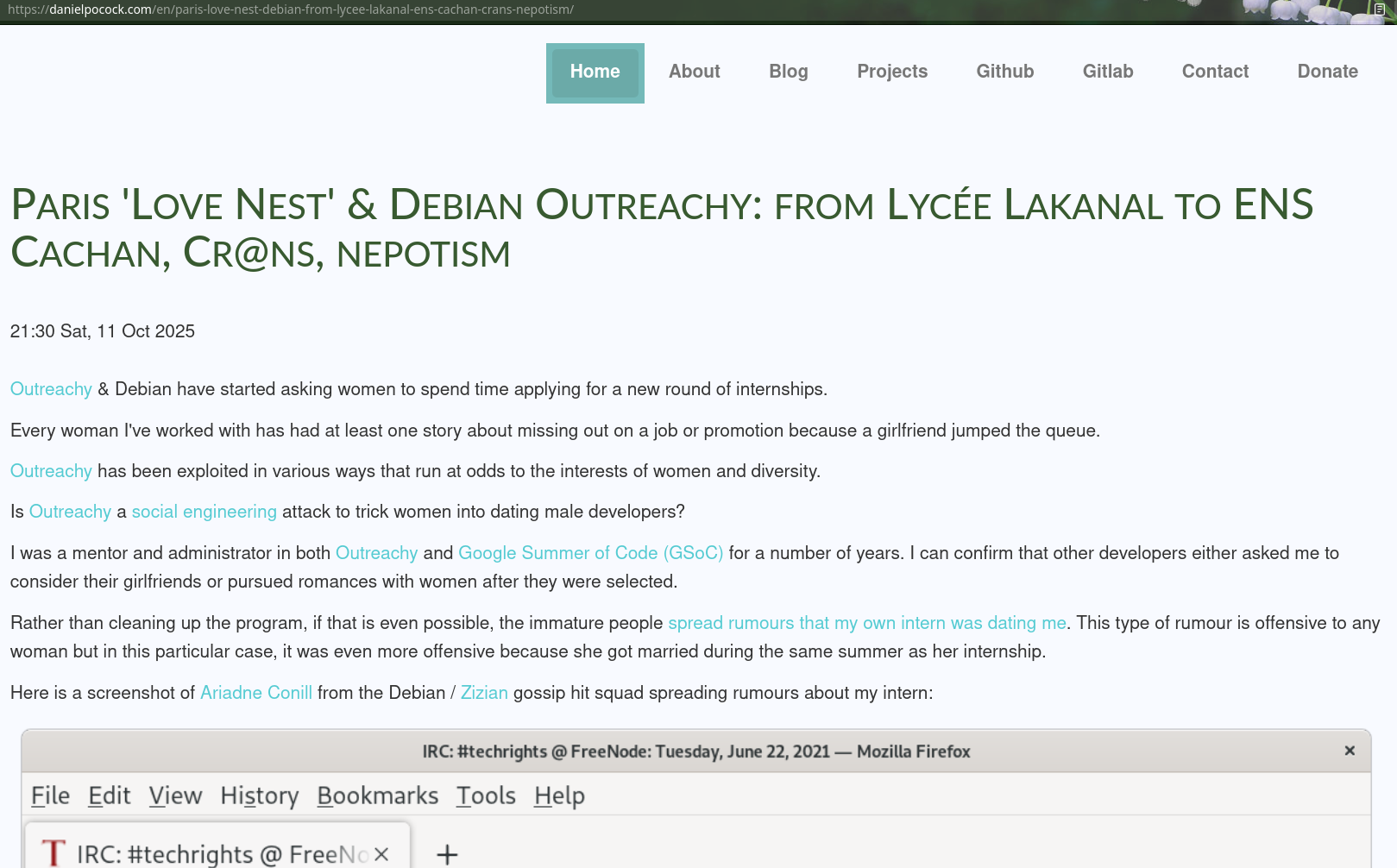The width and height of the screenshot is (1397, 868).
Task: Close the IRC #techrights browser tab
Action: click(x=381, y=854)
